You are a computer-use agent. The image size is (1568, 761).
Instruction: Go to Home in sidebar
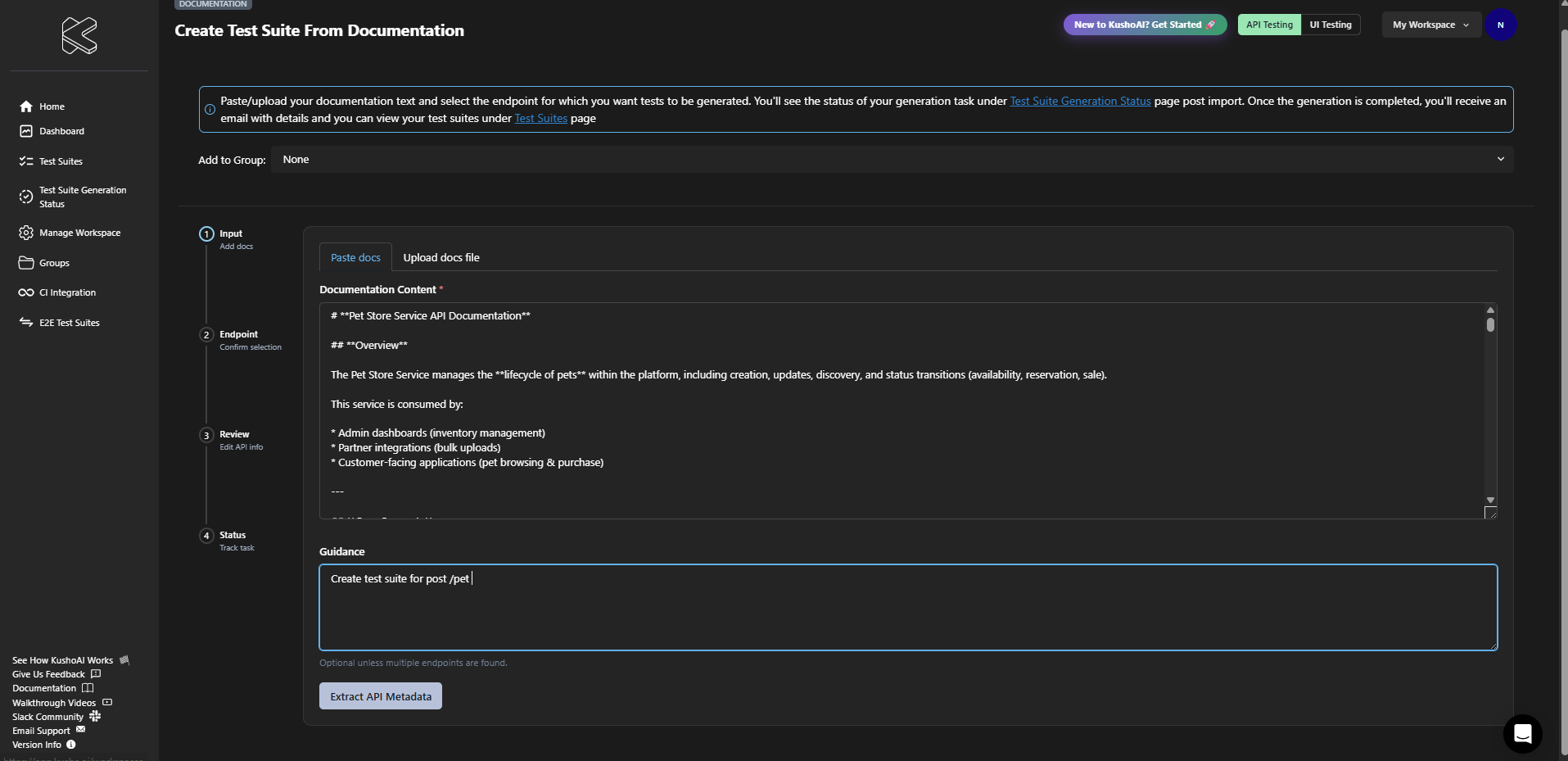52,106
